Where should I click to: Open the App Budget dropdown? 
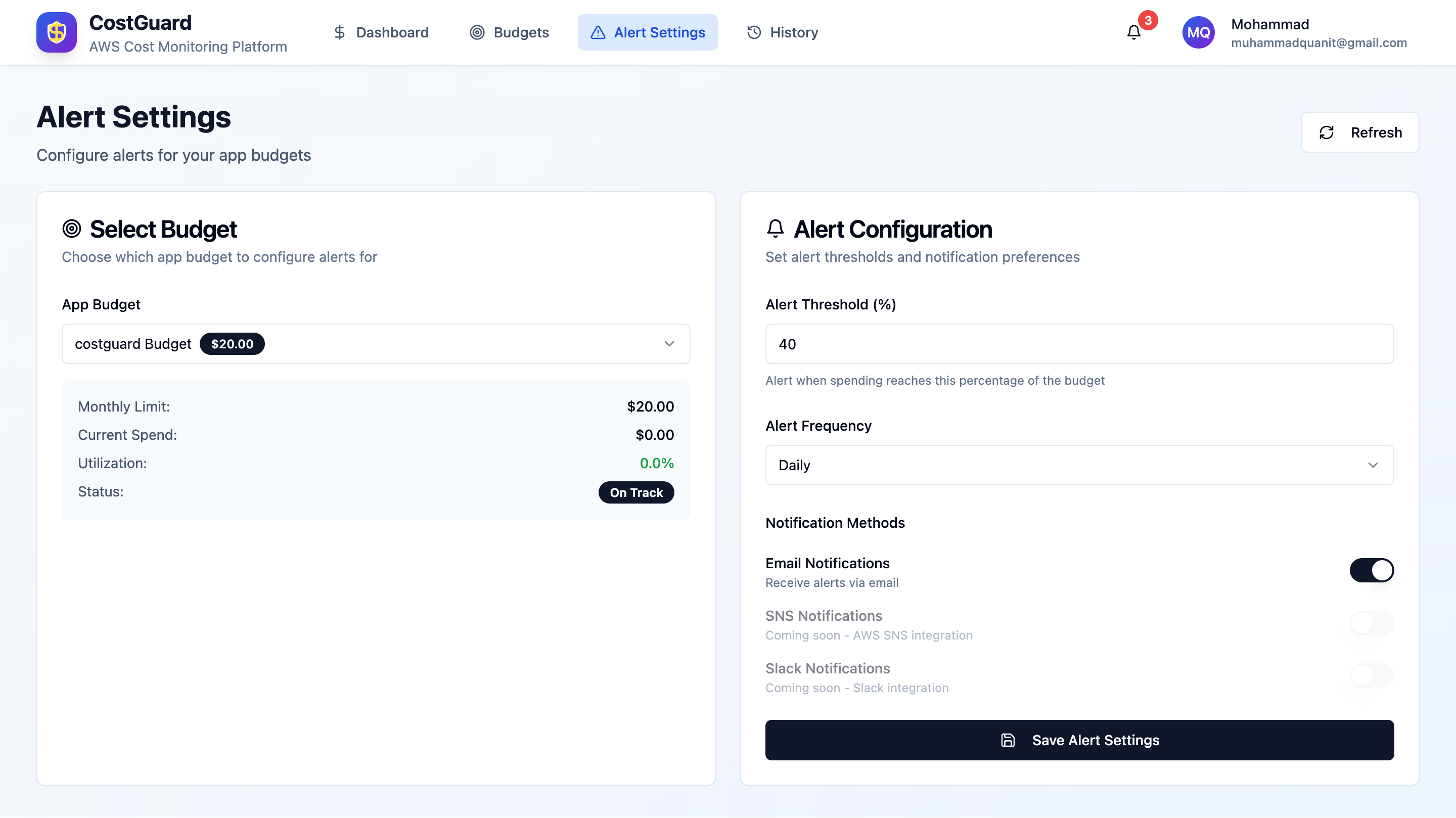tap(376, 344)
